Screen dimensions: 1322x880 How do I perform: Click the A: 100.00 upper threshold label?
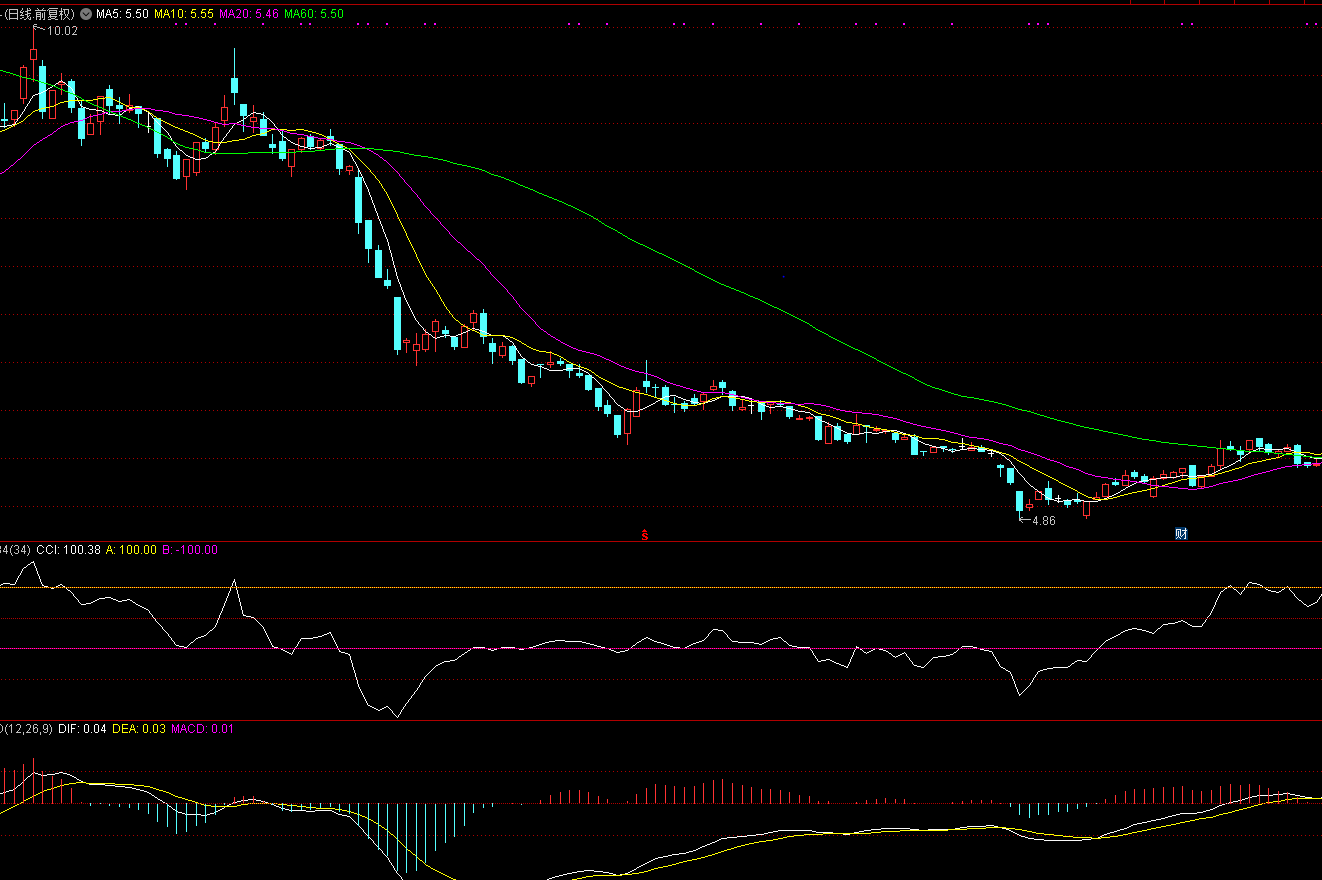coord(131,550)
